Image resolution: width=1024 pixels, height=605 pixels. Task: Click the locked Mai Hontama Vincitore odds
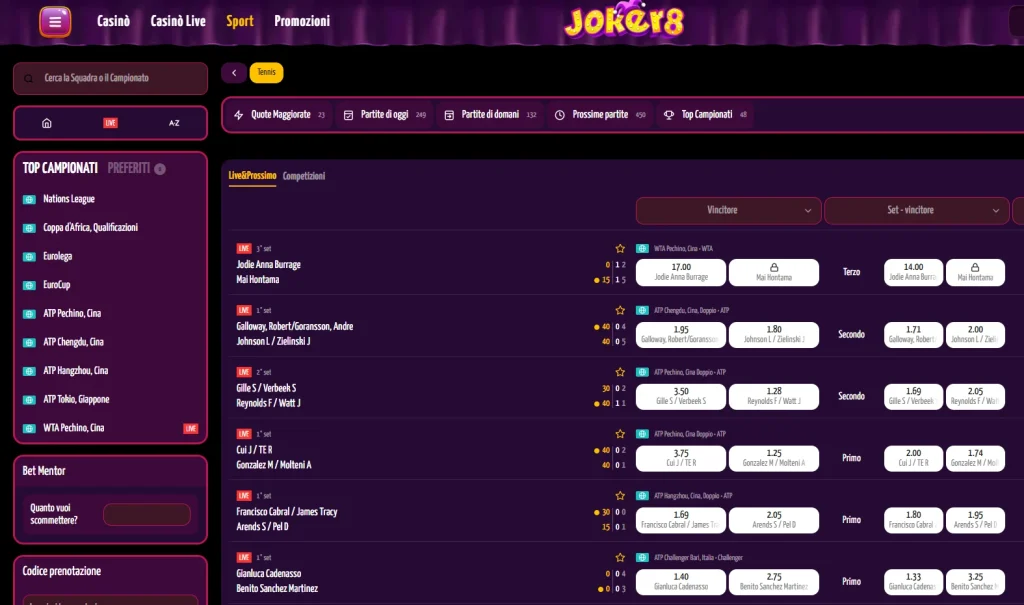(774, 272)
